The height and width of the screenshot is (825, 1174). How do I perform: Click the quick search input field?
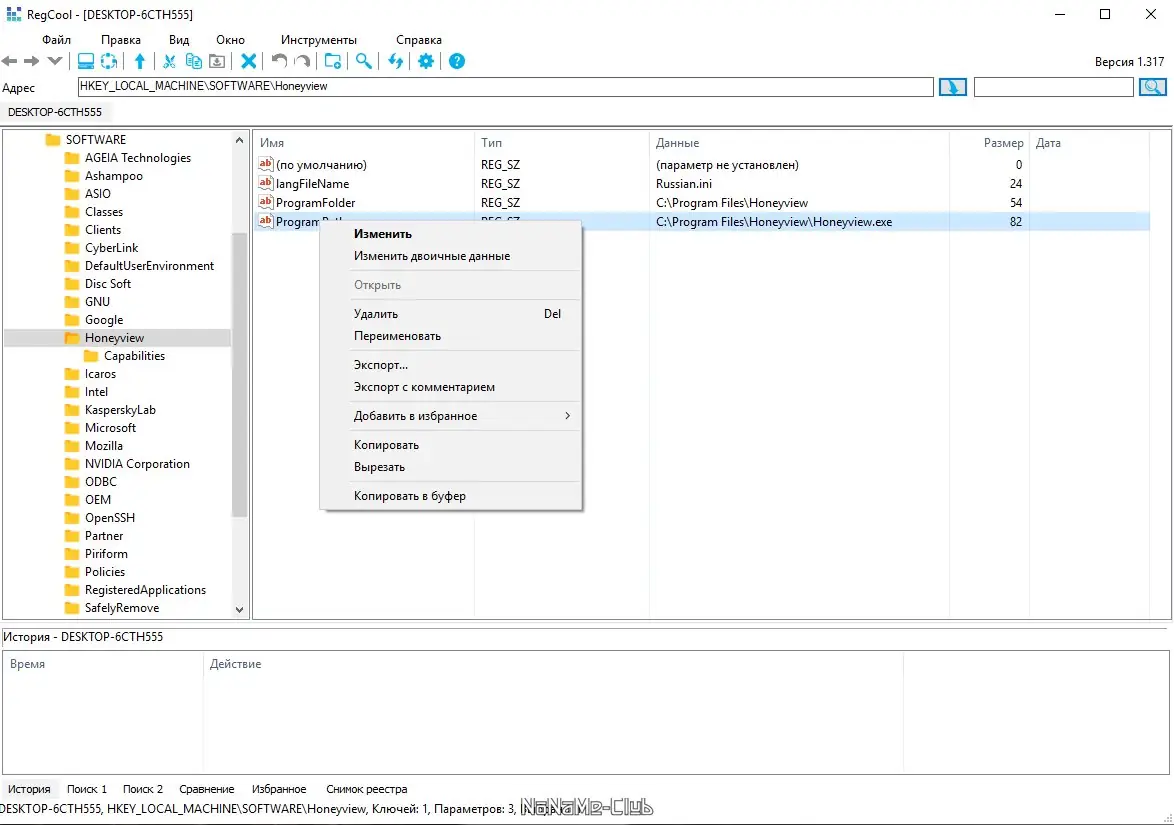[x=1053, y=87]
